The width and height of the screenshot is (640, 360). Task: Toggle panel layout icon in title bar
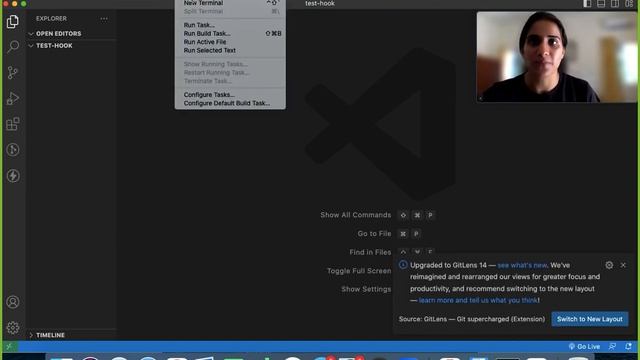(601, 4)
